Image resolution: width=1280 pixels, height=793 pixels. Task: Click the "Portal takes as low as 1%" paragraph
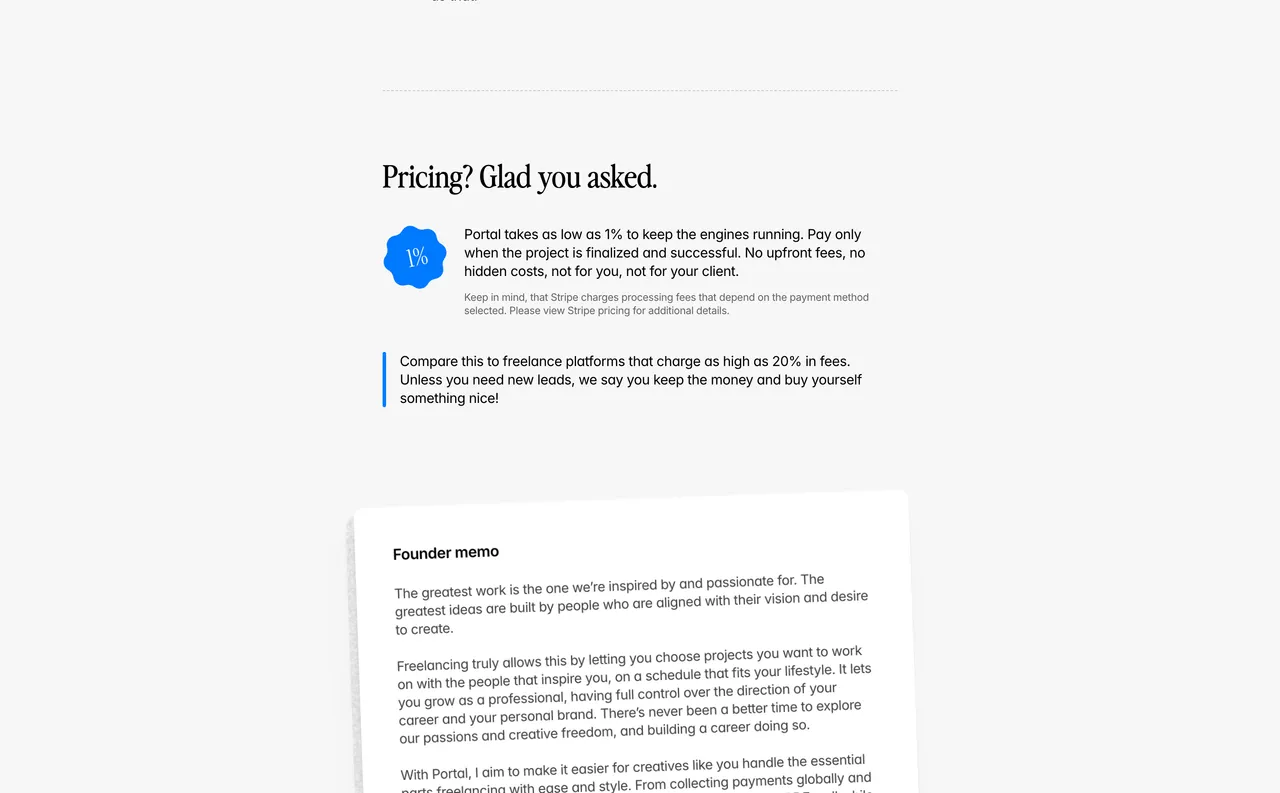tap(664, 253)
